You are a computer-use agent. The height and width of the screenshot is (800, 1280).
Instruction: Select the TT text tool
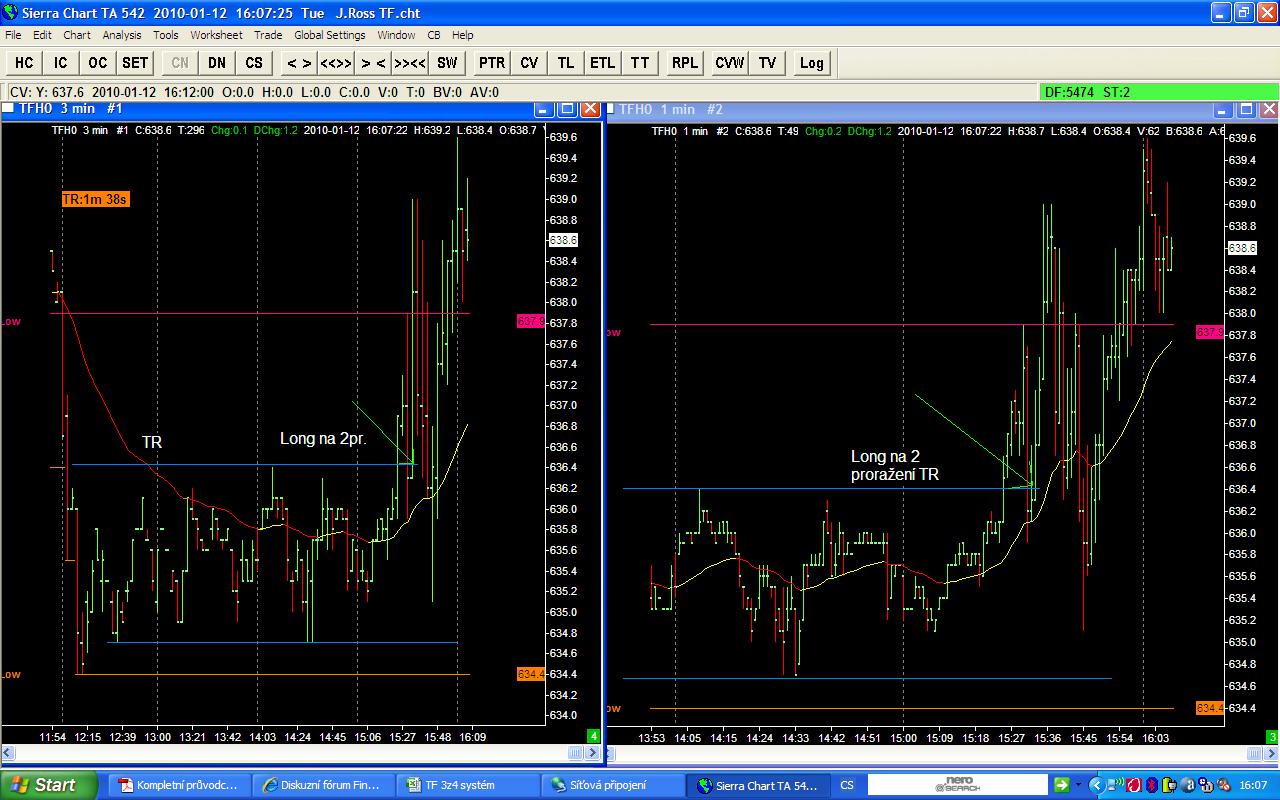(x=640, y=62)
